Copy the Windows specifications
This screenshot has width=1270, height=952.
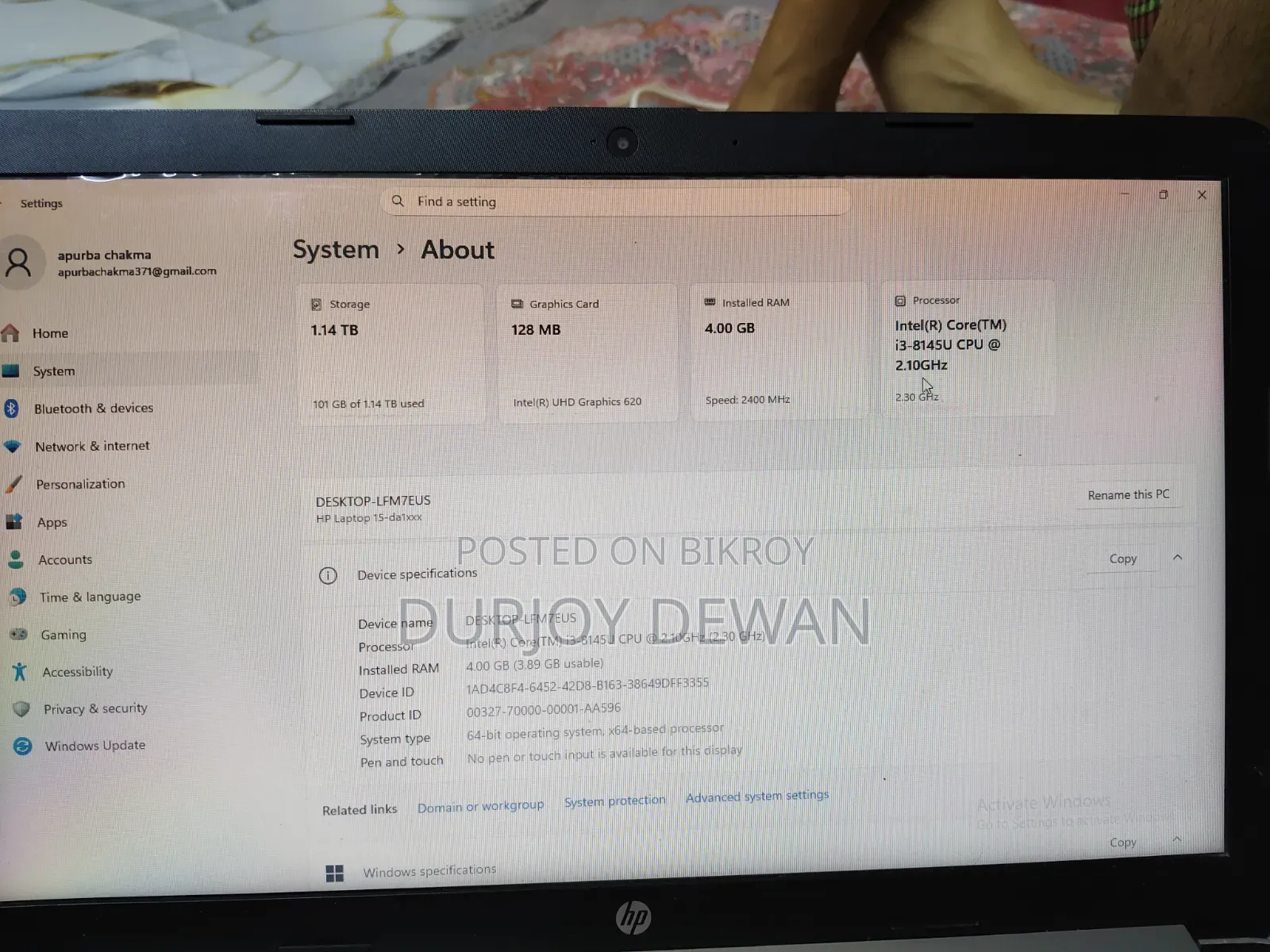point(1122,843)
